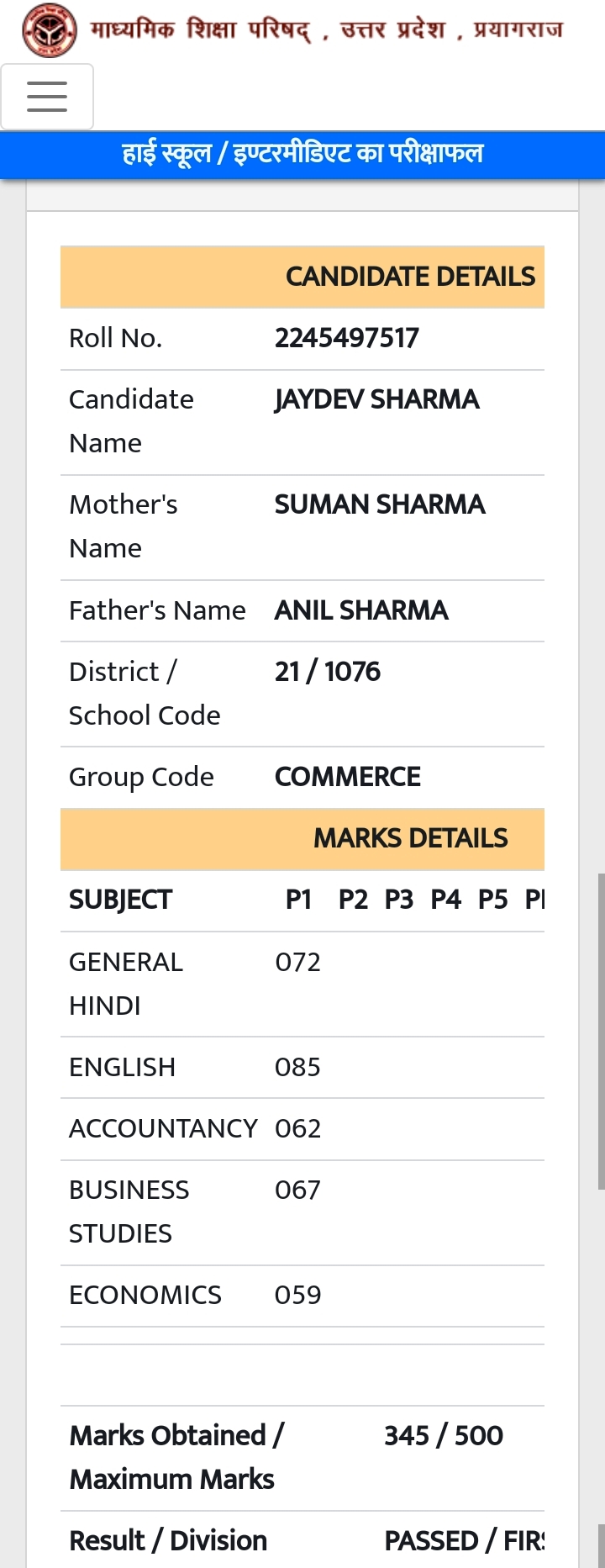Select the ACCOUNTANCY subject row

[302, 1130]
